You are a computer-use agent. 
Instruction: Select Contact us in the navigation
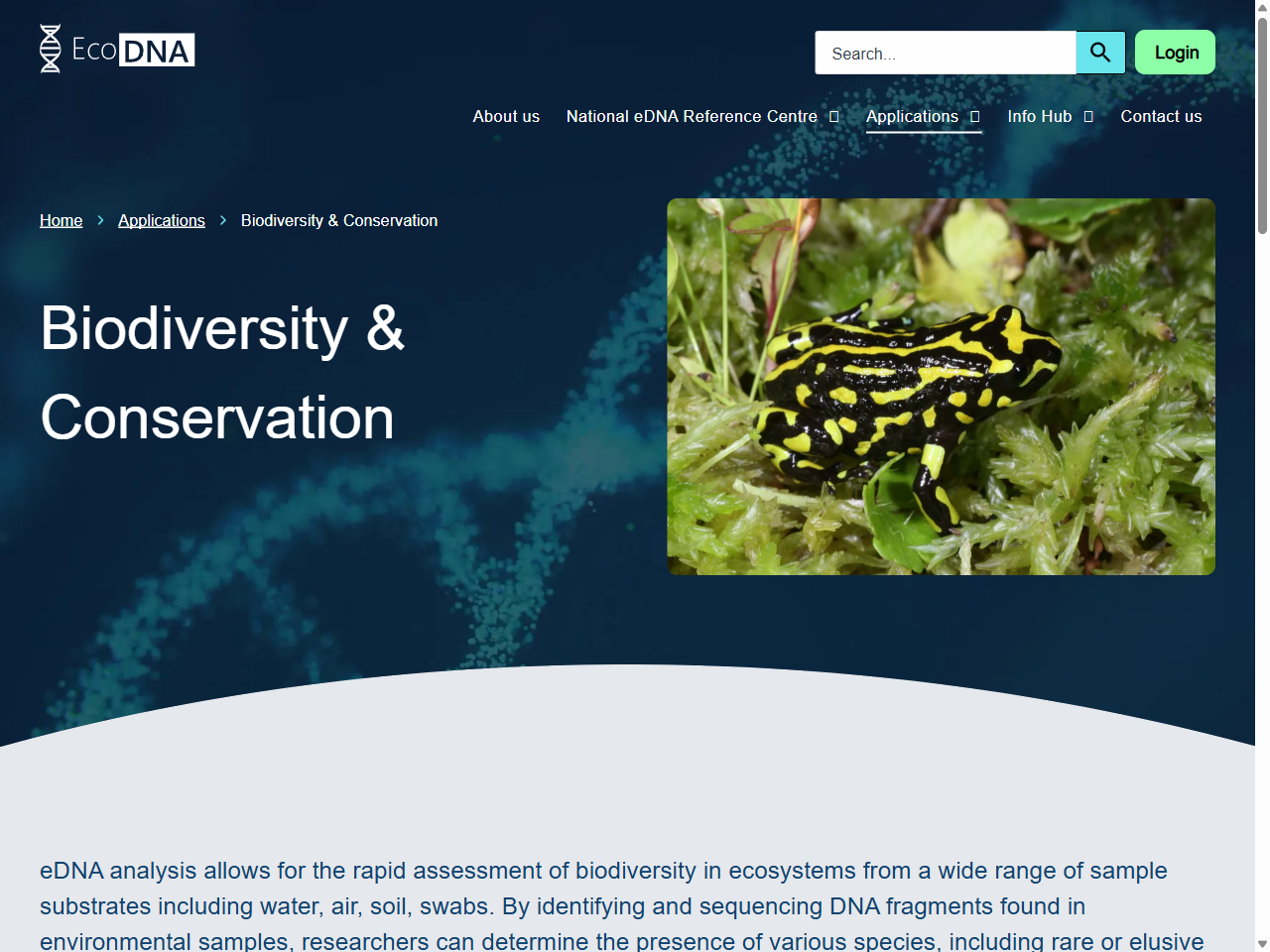(1161, 116)
